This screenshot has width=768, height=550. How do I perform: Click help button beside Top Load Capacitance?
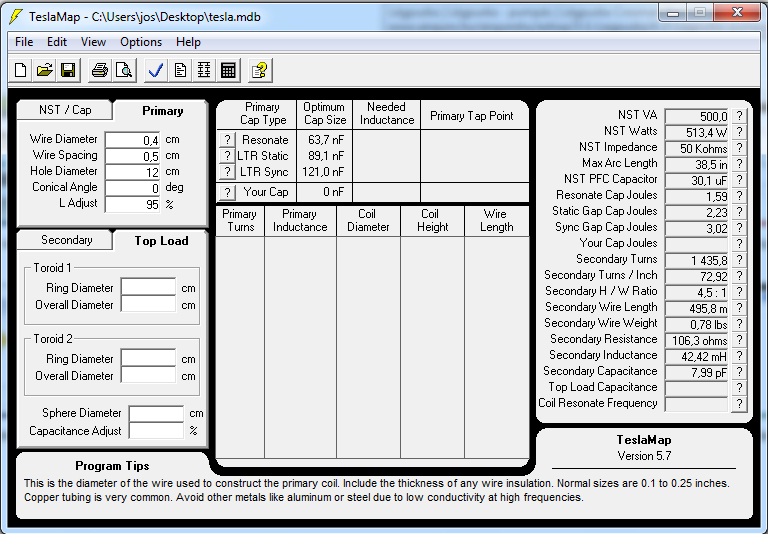739,388
